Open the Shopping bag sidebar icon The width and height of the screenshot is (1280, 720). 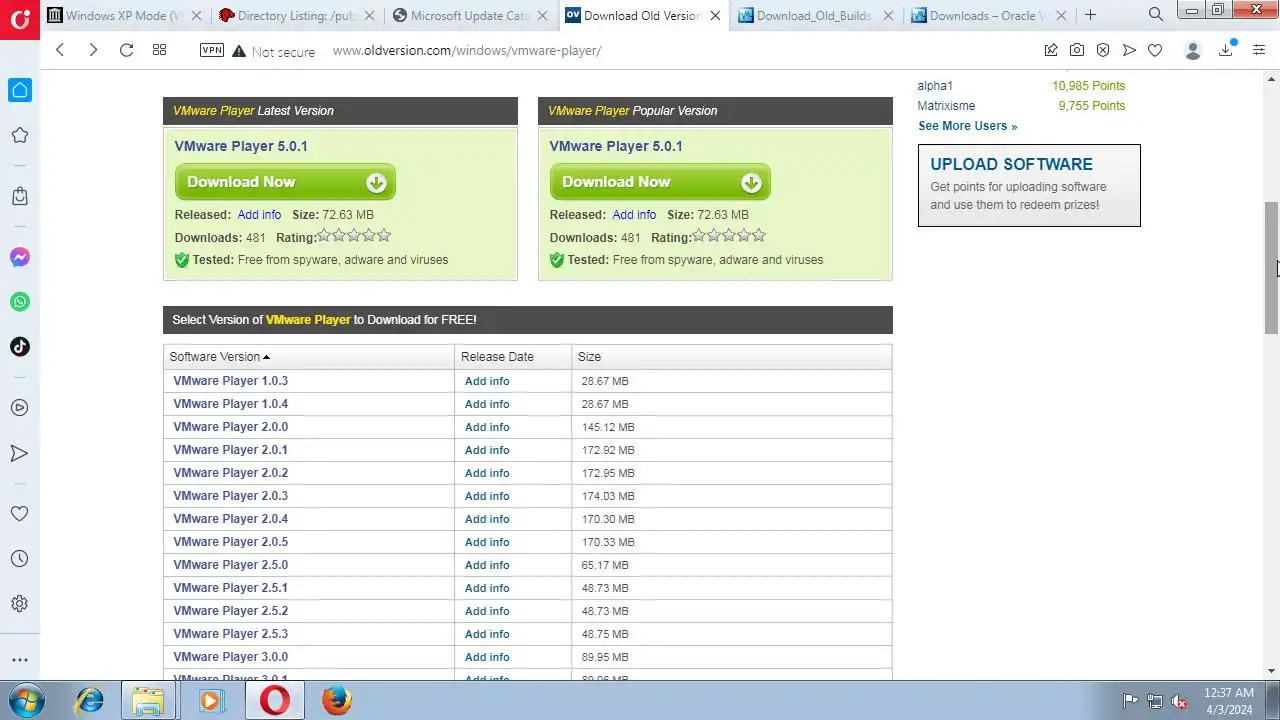click(19, 196)
